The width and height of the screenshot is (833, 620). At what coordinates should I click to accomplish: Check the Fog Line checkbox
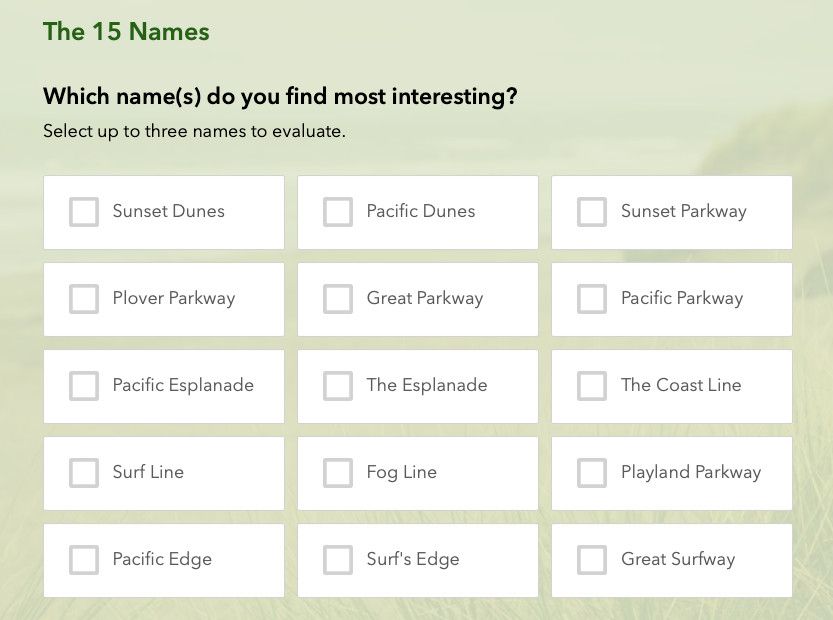click(x=338, y=473)
